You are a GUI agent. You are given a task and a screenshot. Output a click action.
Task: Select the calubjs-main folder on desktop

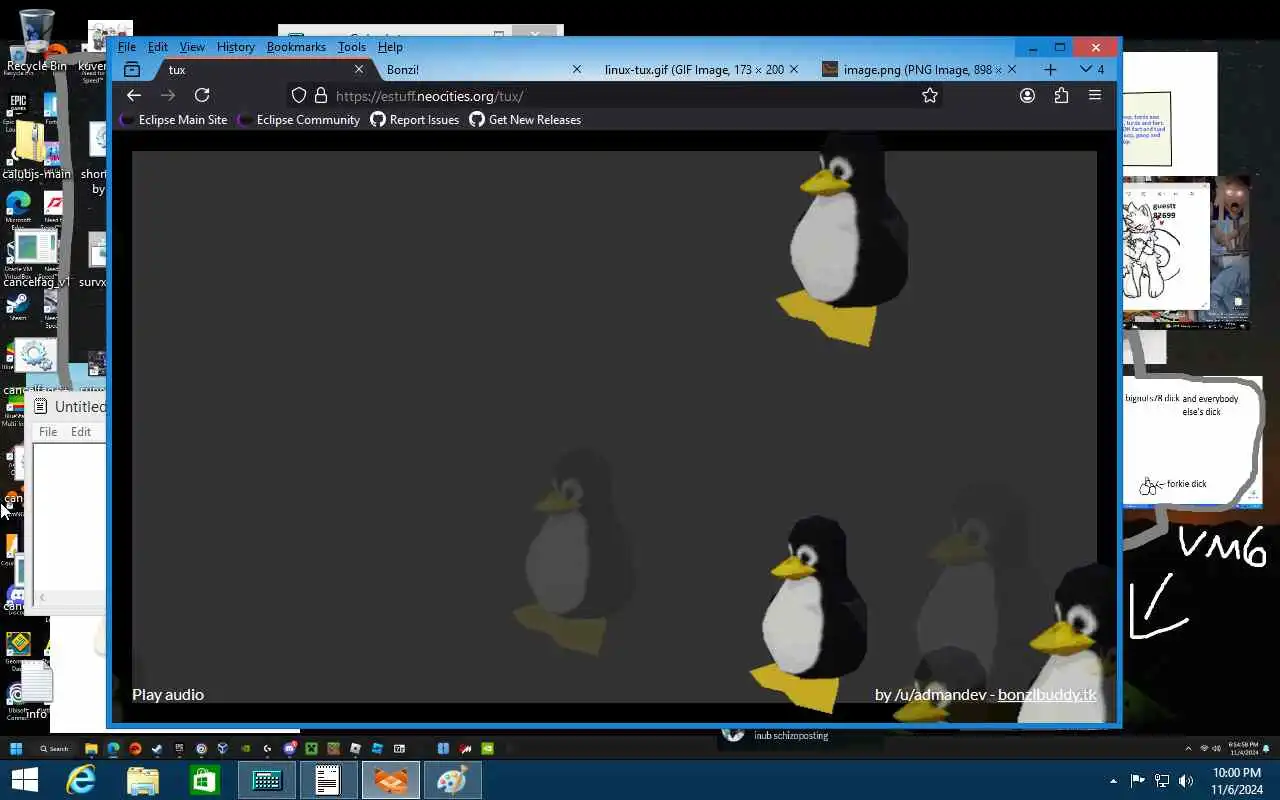(36, 152)
